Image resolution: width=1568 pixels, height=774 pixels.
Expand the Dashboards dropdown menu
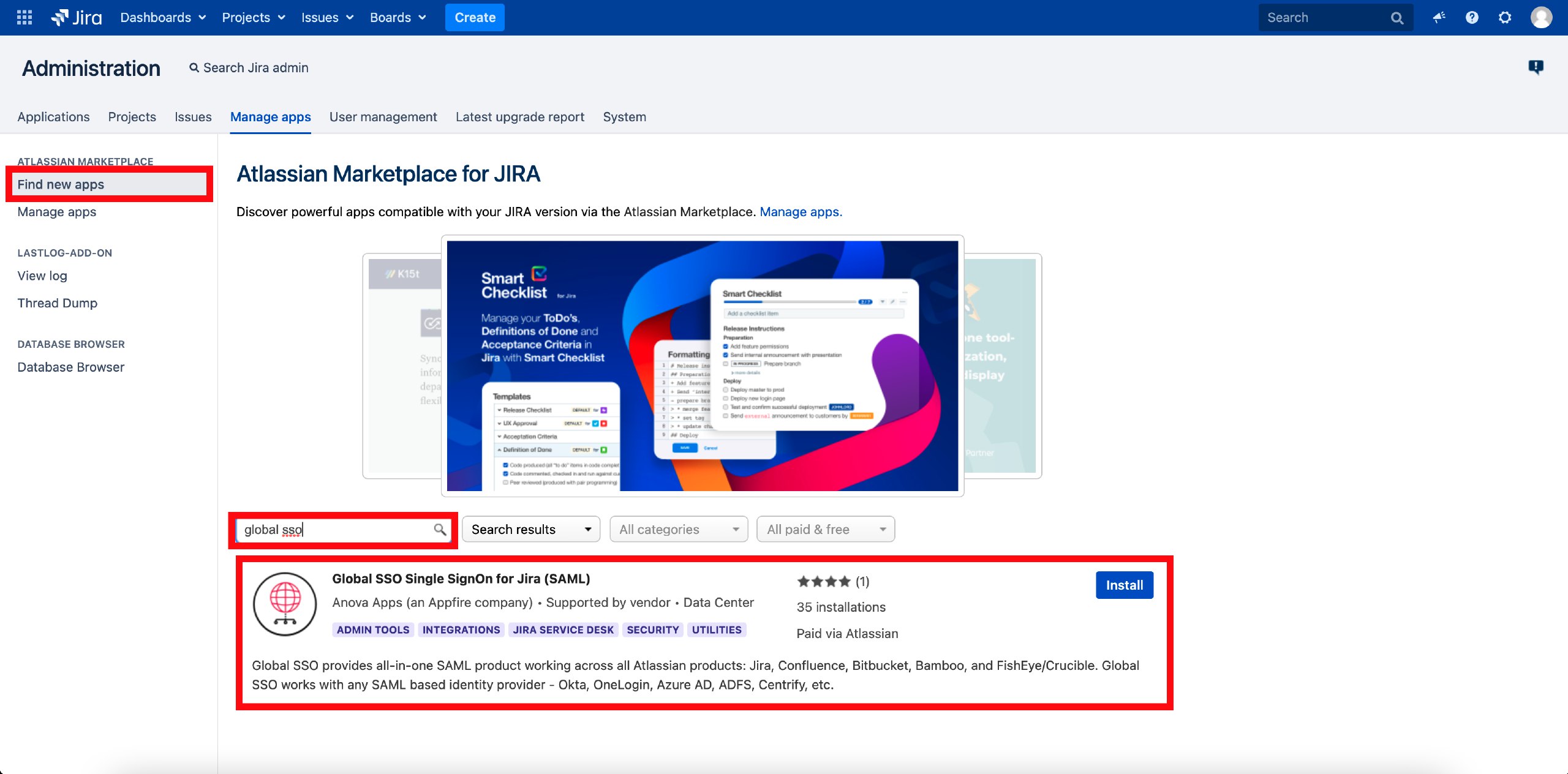(x=163, y=17)
